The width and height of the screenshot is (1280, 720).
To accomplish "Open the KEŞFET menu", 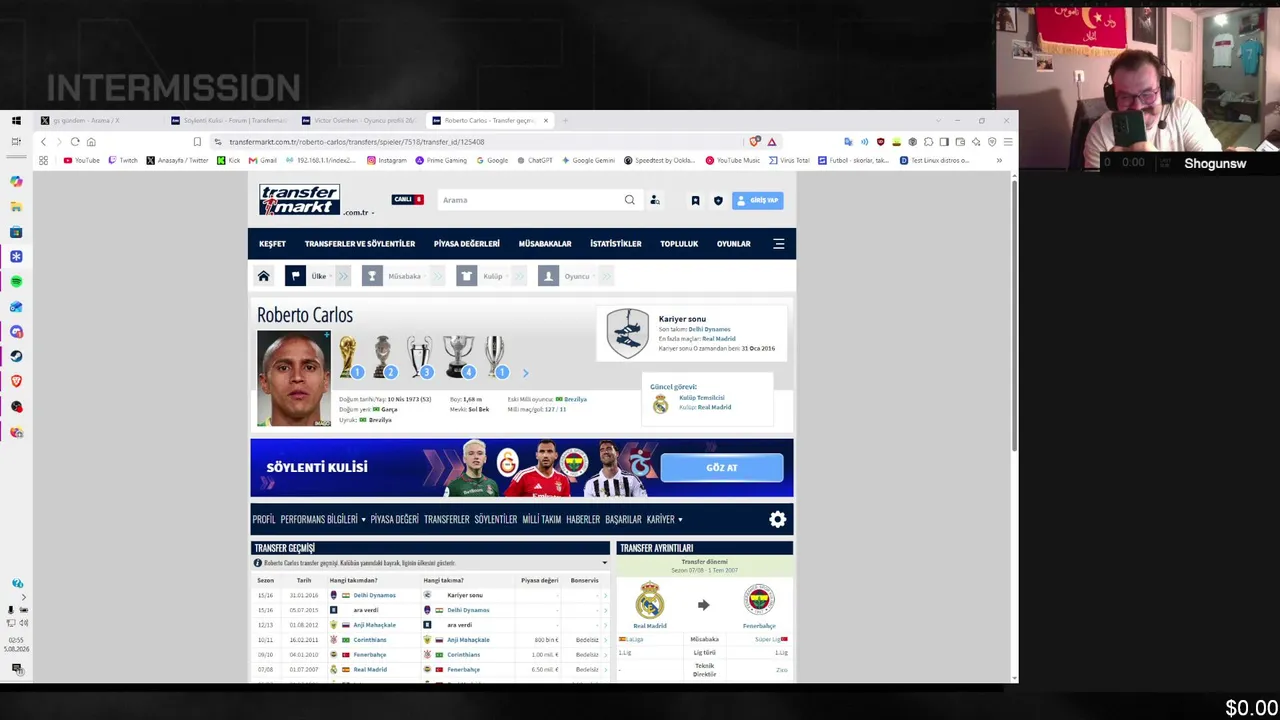I will click(x=272, y=243).
